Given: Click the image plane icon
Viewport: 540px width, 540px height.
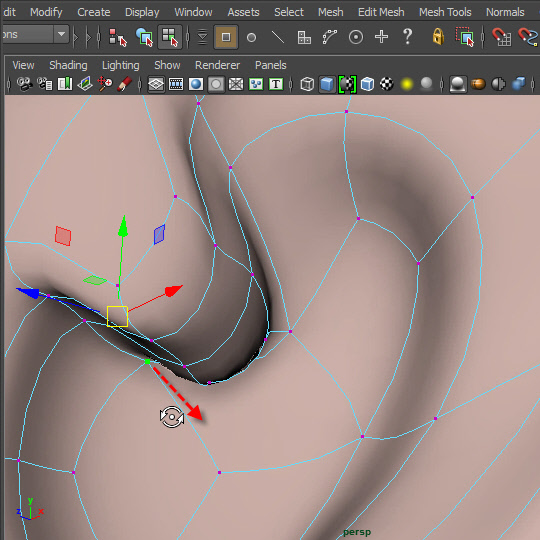Looking at the screenshot, I should 85,84.
